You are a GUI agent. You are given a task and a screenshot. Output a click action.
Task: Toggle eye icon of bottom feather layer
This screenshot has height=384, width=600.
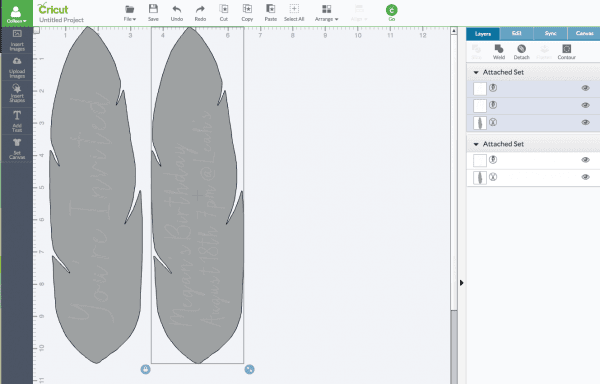point(585,177)
